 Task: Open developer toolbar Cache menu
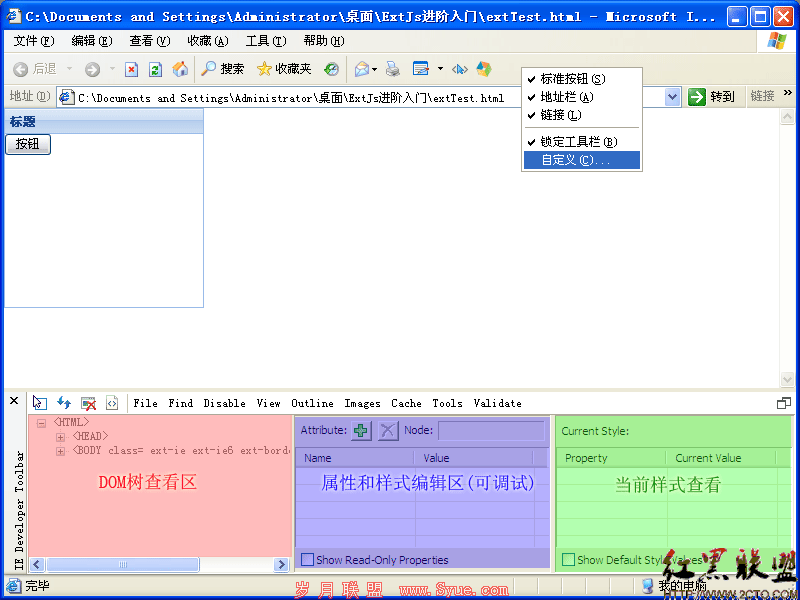pos(406,403)
